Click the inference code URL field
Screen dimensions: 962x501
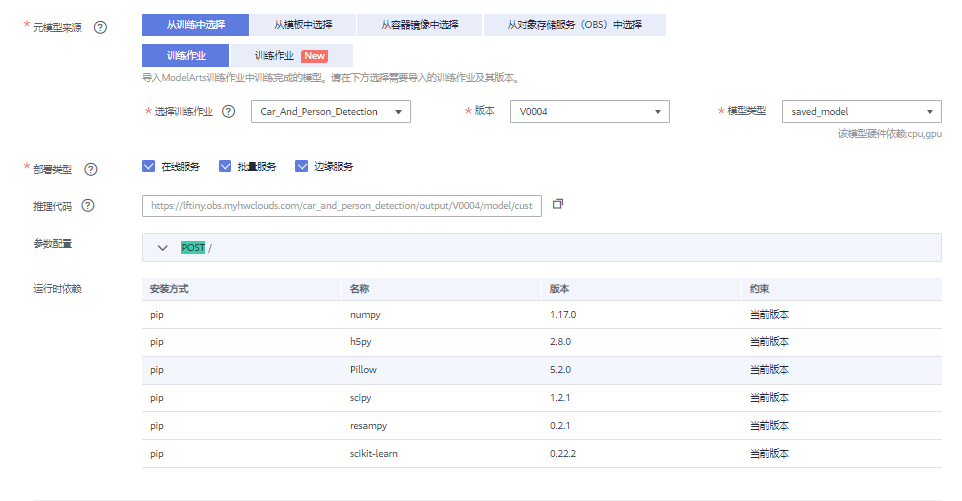(x=341, y=206)
